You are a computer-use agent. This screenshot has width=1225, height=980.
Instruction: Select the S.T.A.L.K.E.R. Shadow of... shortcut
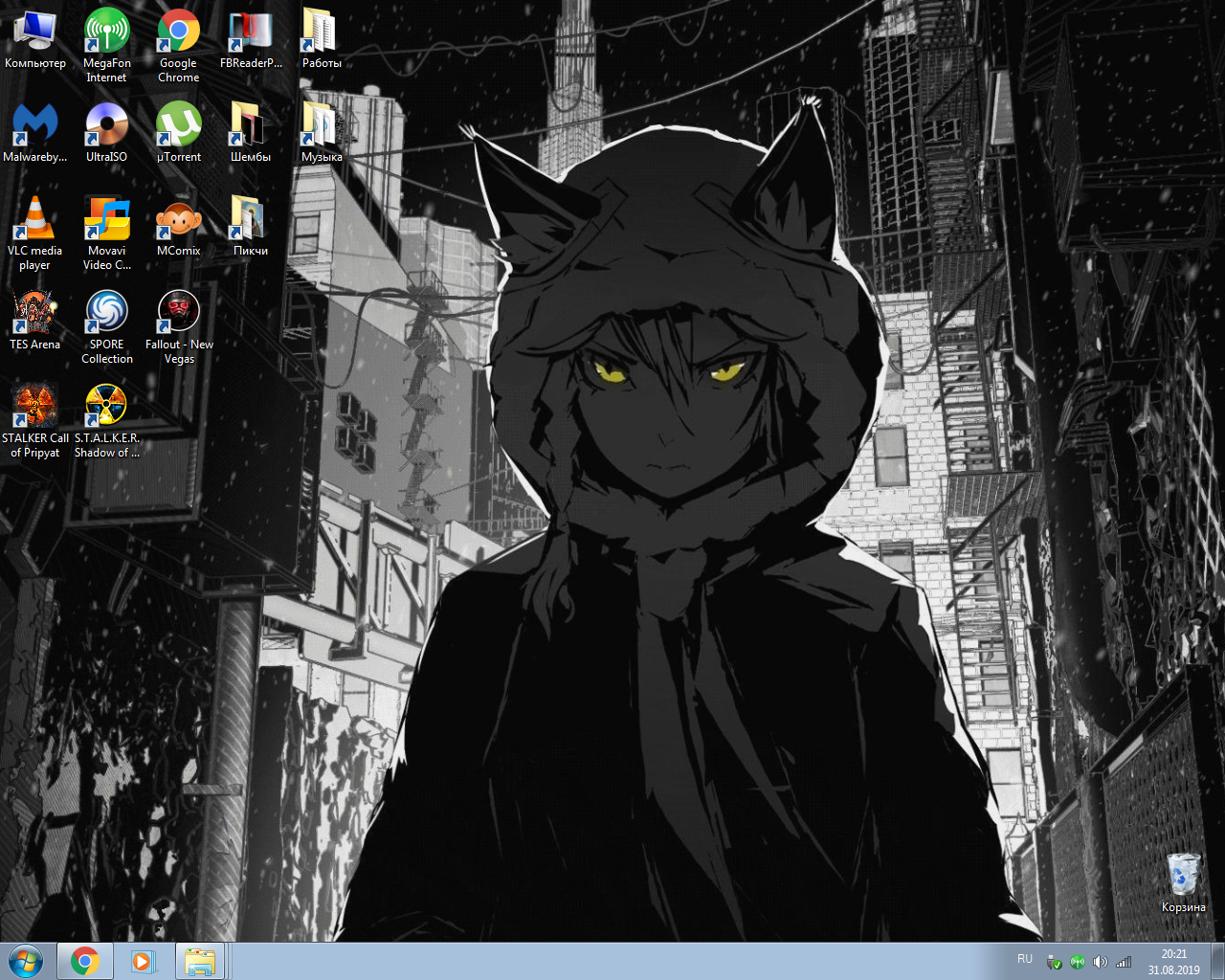[x=106, y=421]
